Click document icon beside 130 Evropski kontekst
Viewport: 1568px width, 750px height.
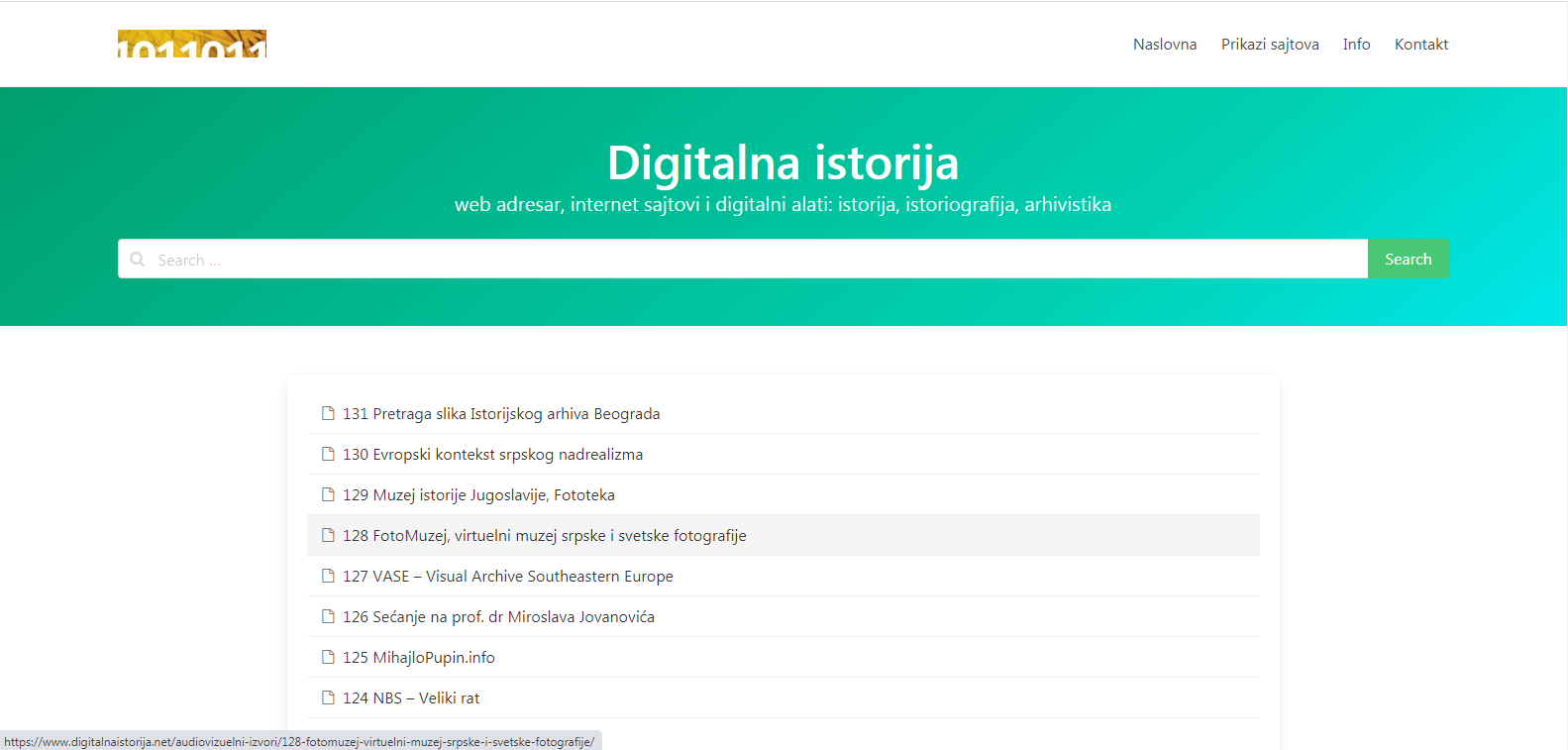click(x=328, y=454)
